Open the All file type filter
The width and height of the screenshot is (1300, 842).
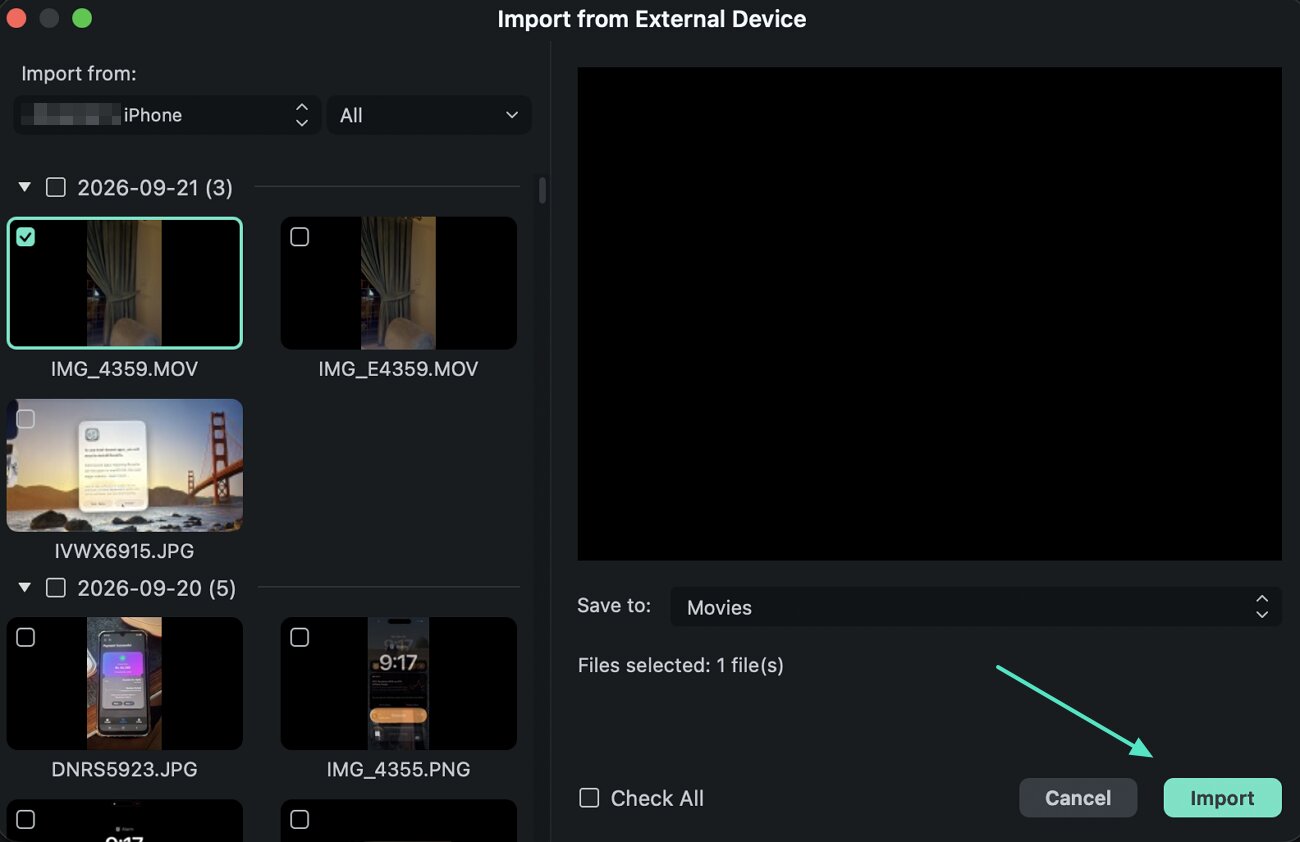[x=429, y=115]
